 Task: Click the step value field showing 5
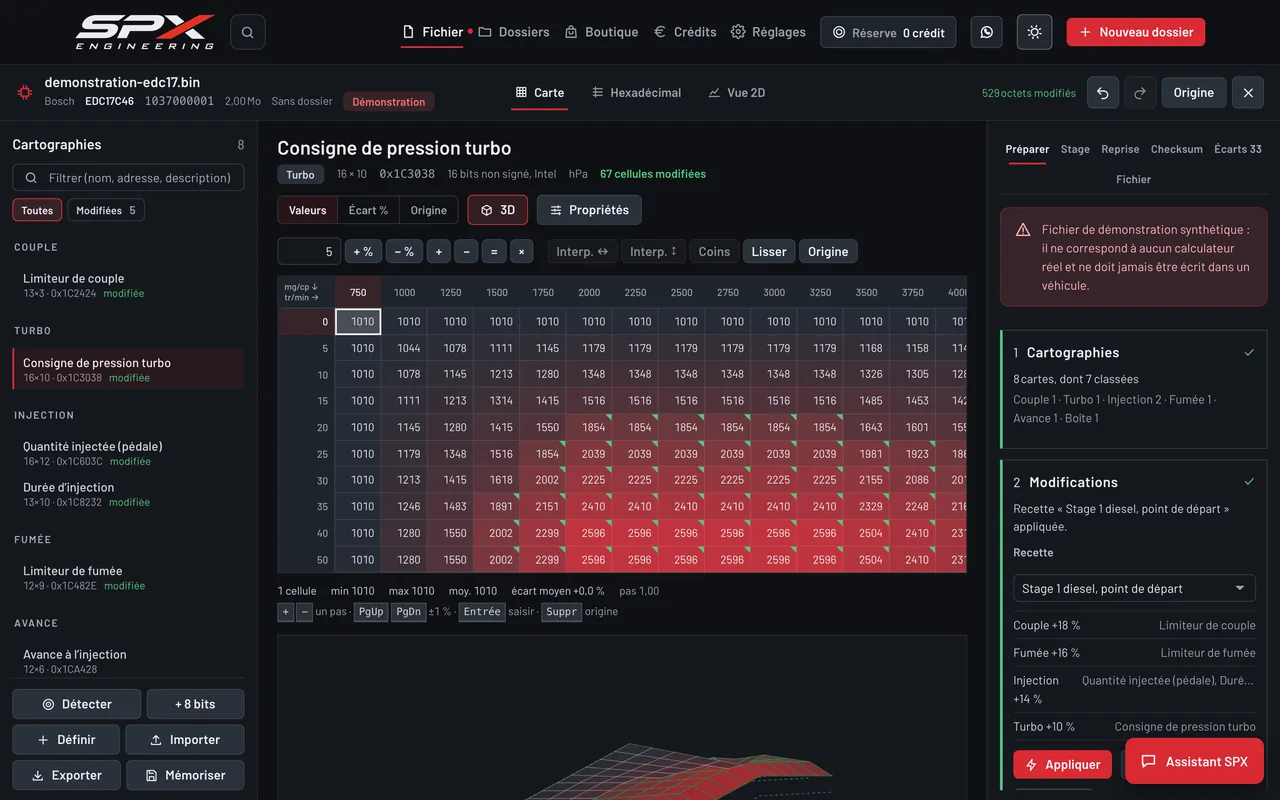pyautogui.click(x=309, y=252)
